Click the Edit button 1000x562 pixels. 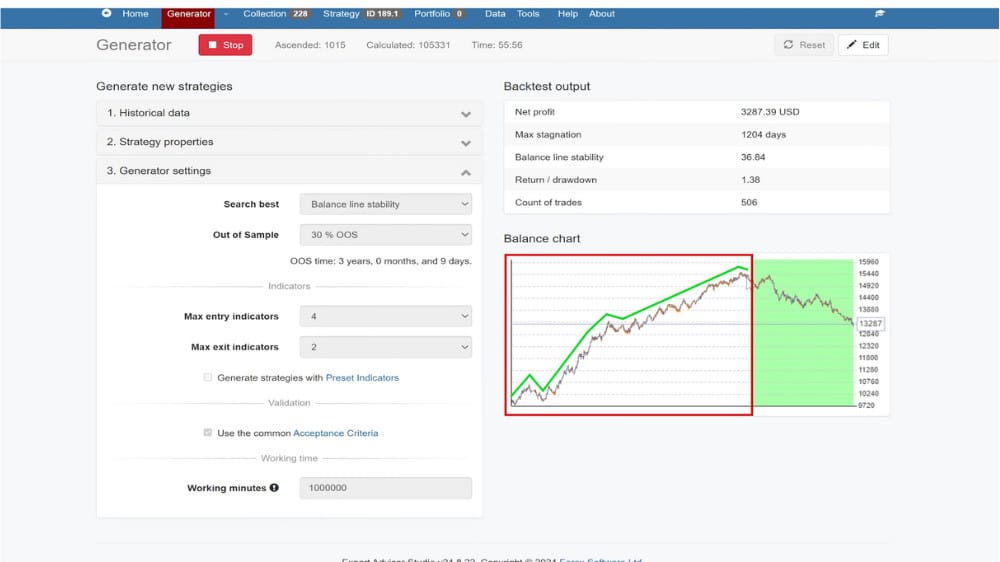point(863,45)
